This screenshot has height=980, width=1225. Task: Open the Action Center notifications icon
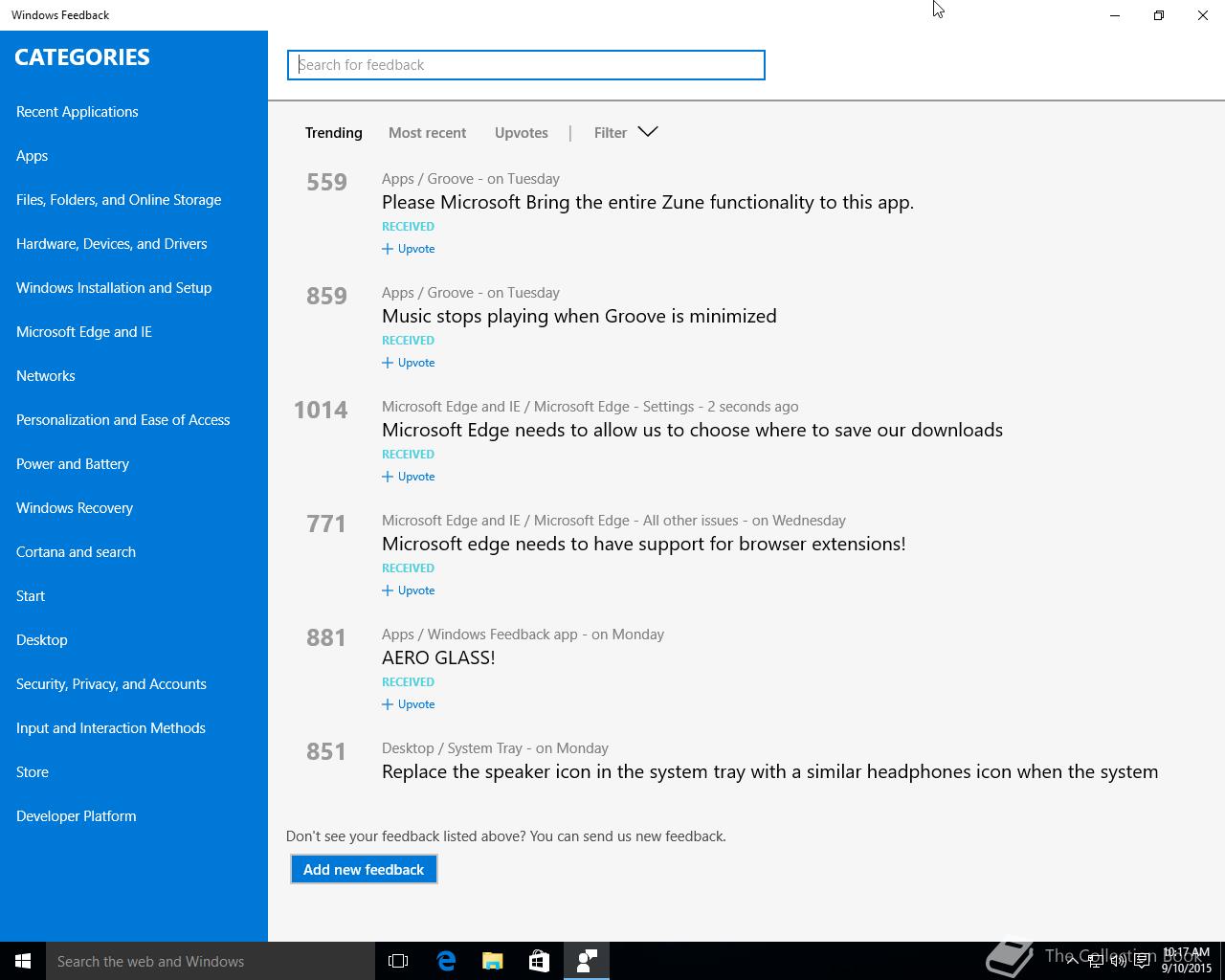point(1142,961)
